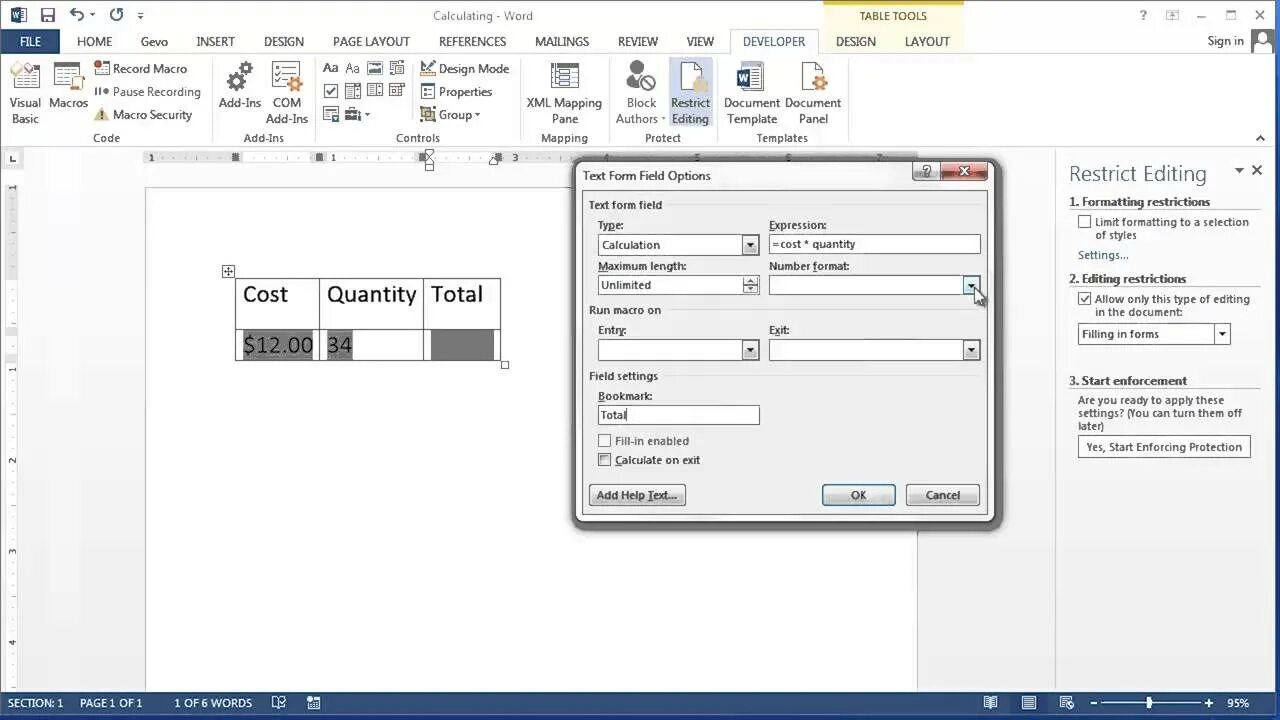
Task: Save the document from Quick Access
Action: click(48, 15)
